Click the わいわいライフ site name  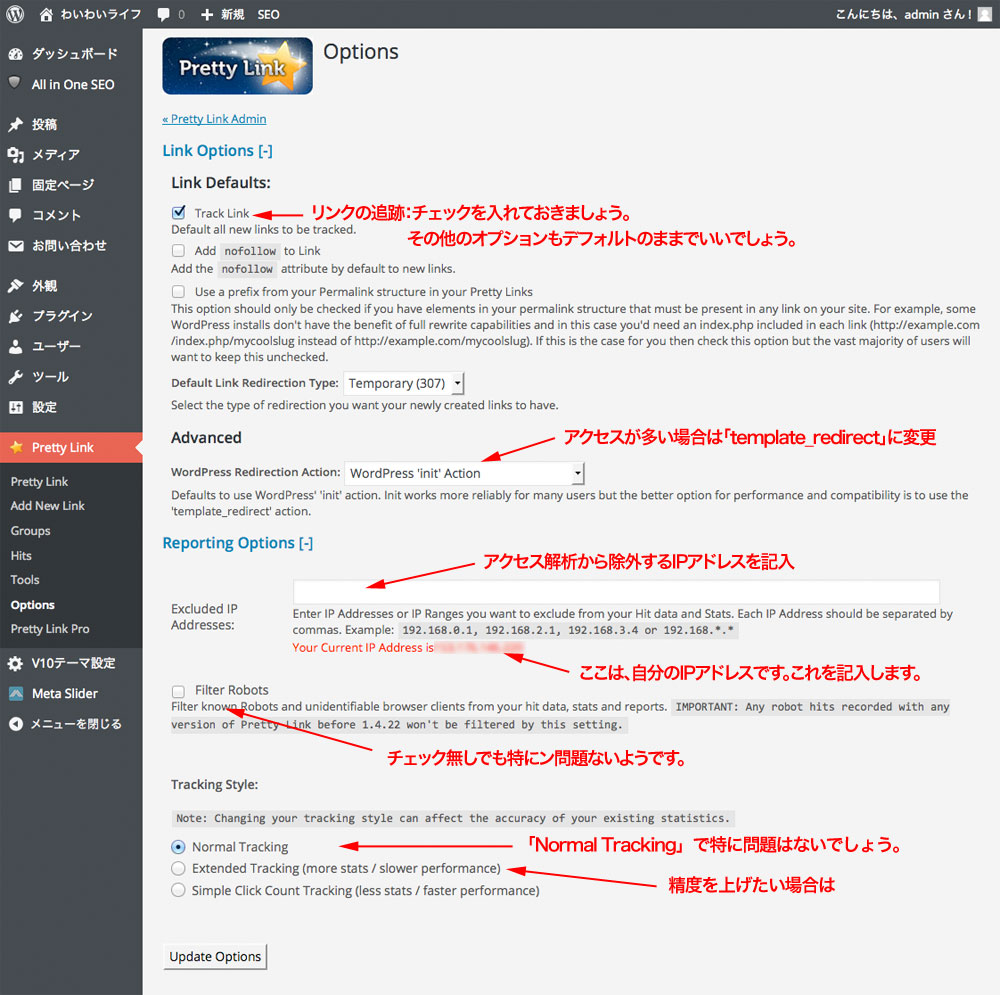101,14
